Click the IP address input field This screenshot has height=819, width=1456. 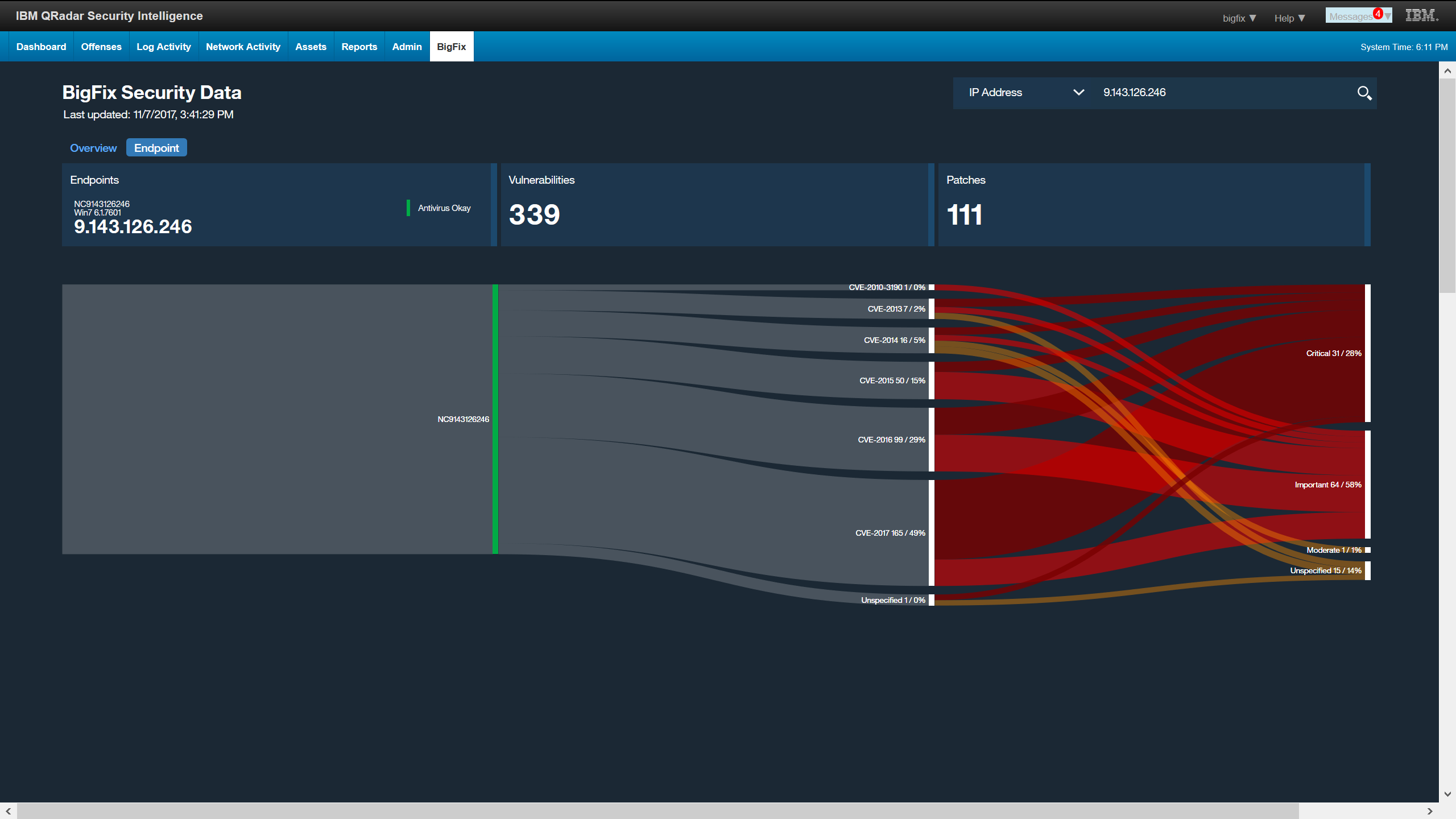coord(1194,92)
